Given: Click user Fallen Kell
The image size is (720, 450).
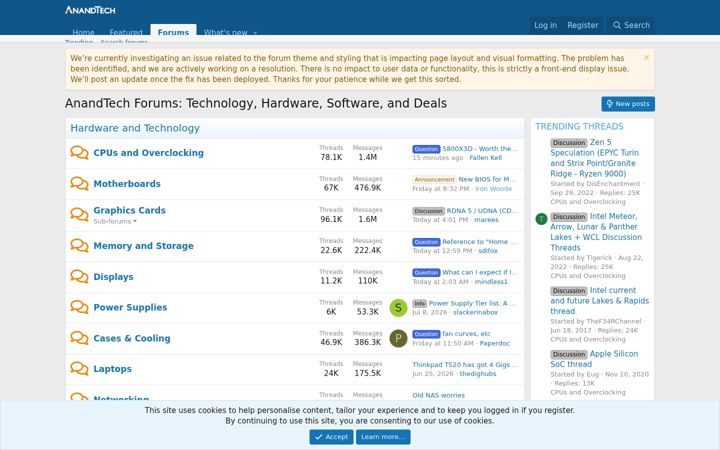Looking at the screenshot, I should coord(485,158).
